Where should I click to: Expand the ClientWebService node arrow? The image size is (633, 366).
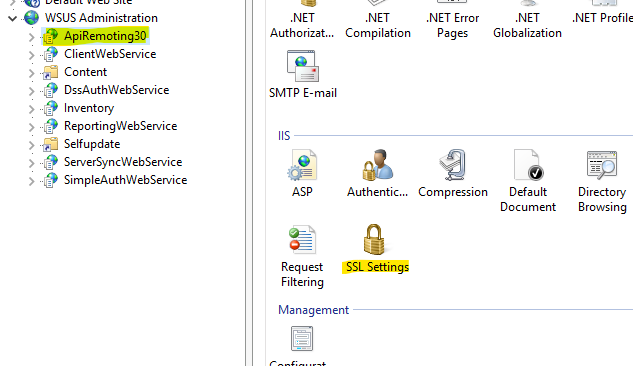point(31,55)
